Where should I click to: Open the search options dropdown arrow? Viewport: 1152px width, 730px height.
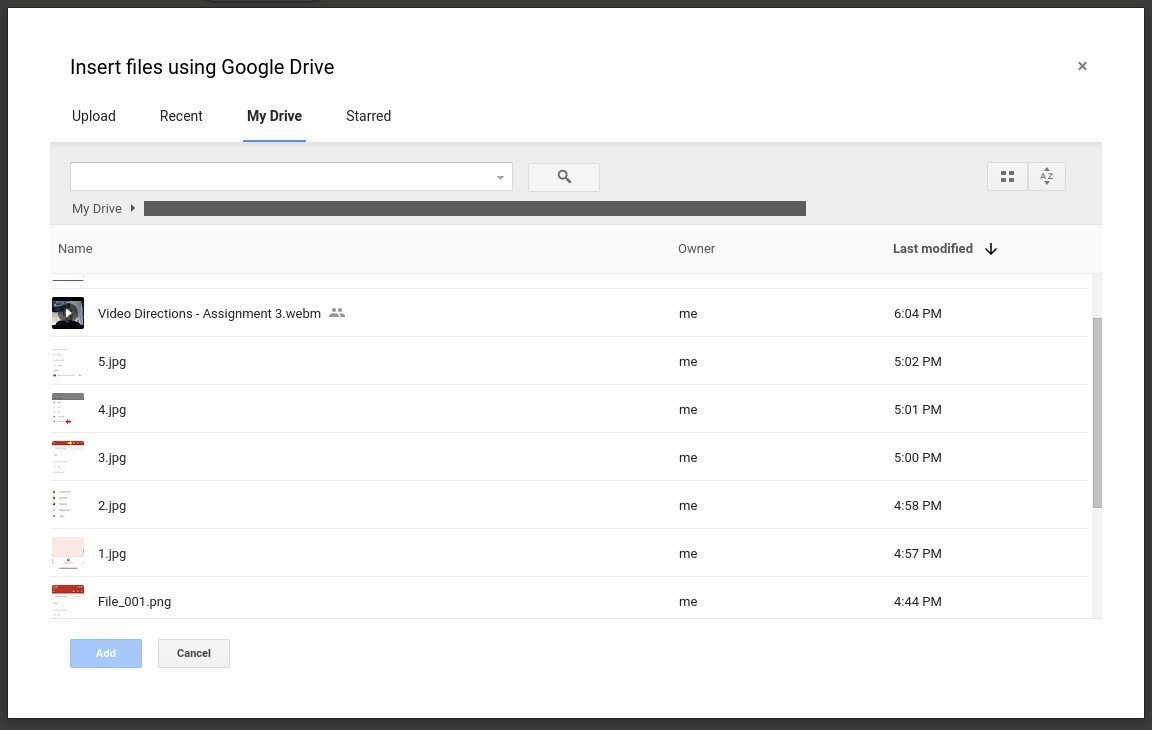pyautogui.click(x=500, y=176)
